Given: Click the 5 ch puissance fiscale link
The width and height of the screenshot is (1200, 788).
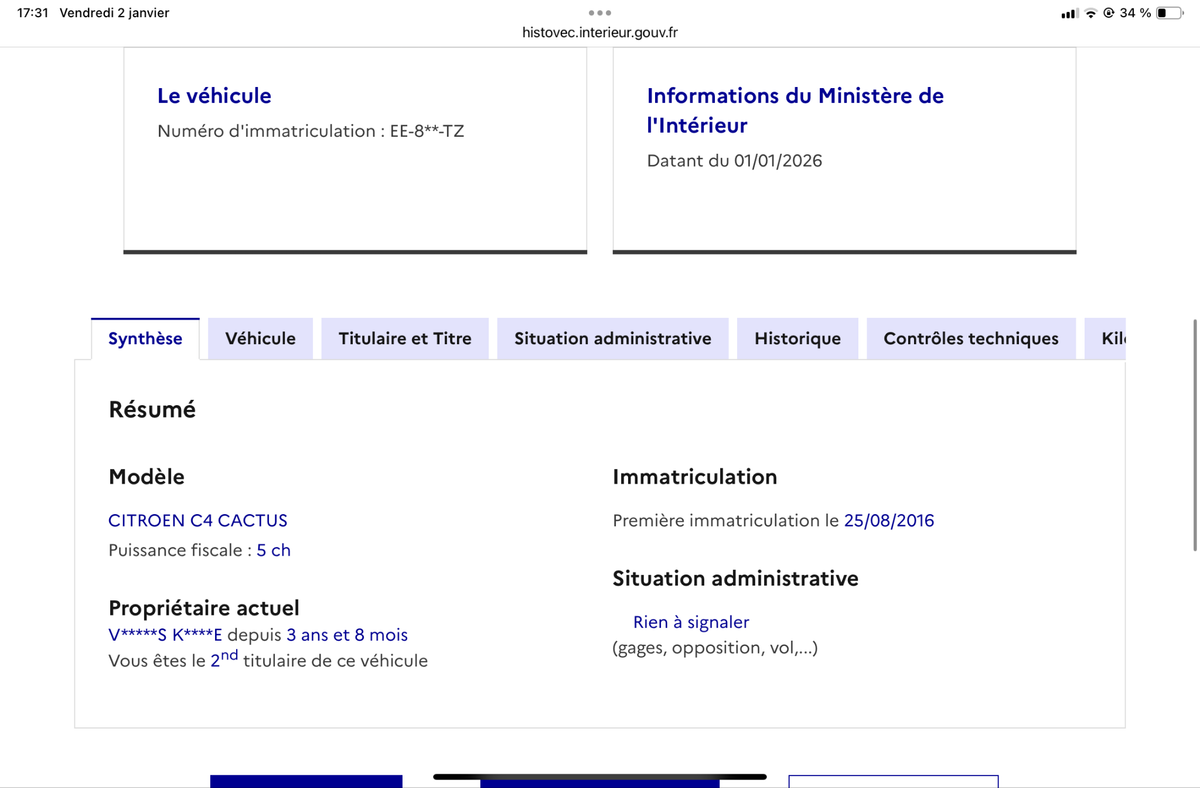Looking at the screenshot, I should coord(273,549).
